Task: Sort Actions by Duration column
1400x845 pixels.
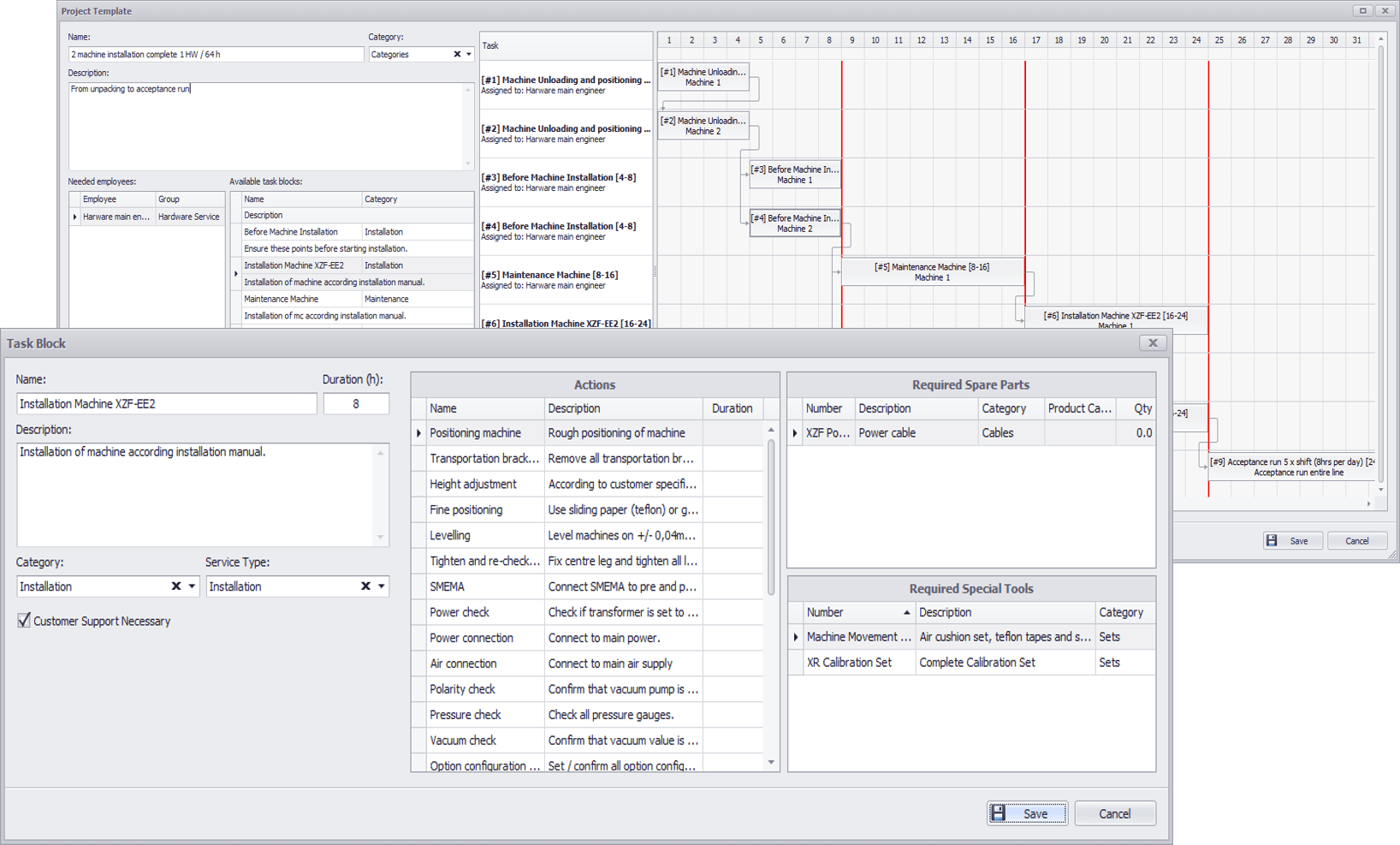Action: pyautogui.click(x=733, y=408)
